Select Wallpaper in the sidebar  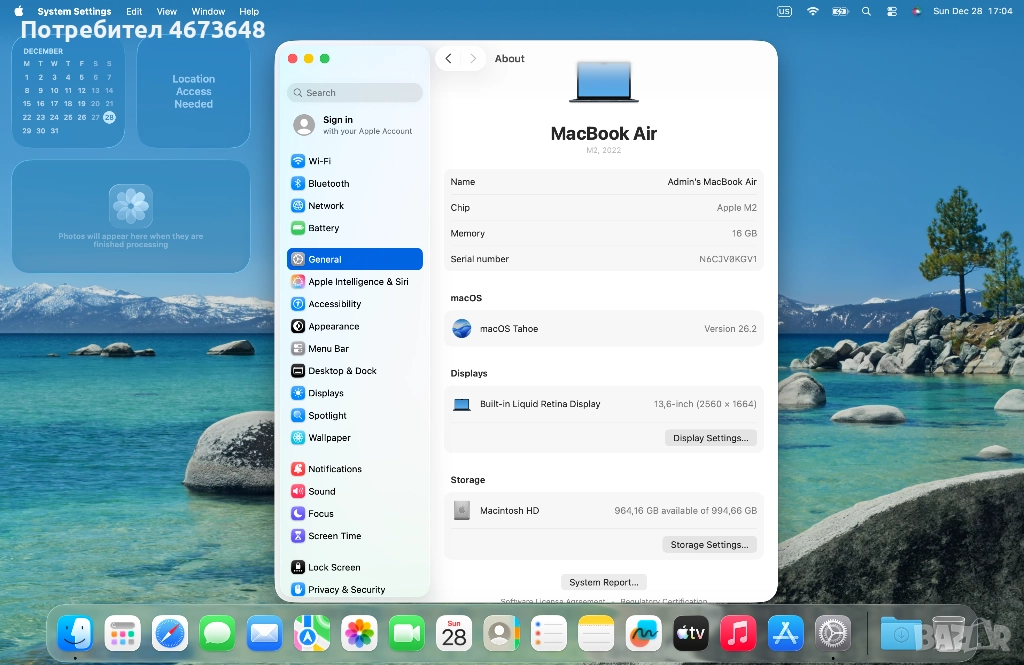coord(329,438)
